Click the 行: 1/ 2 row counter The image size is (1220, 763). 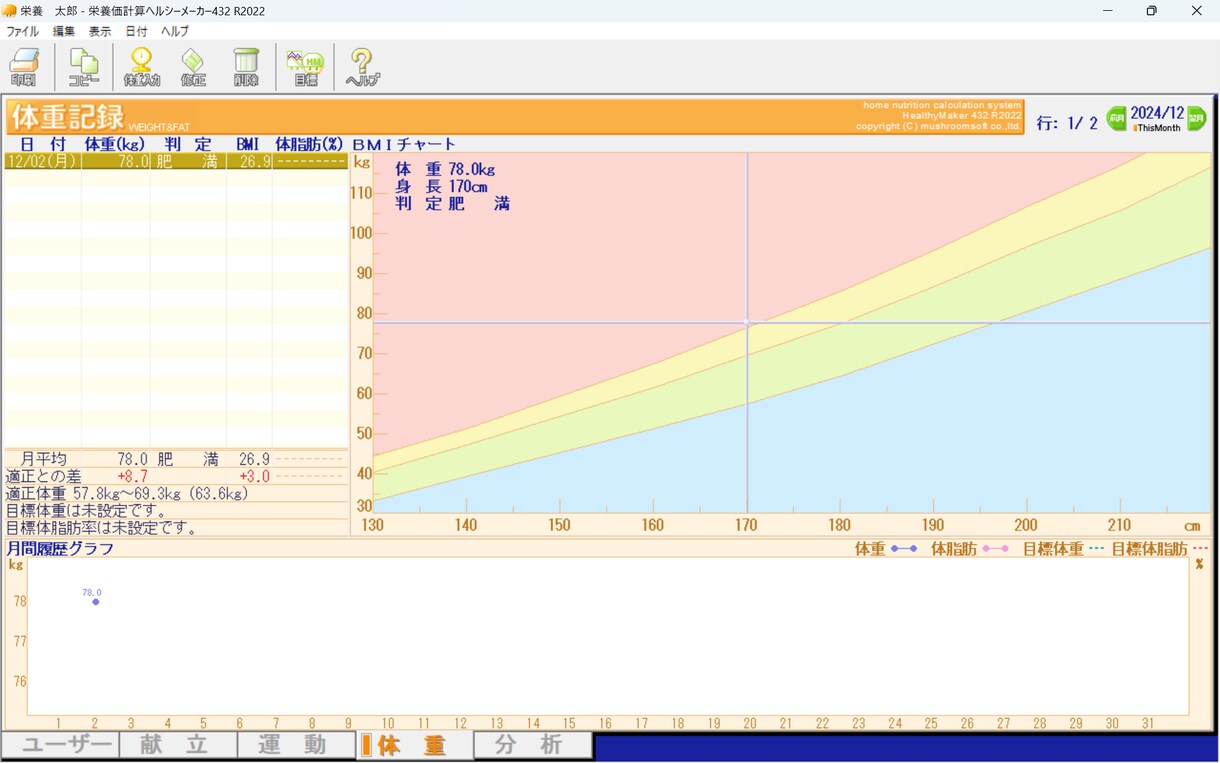coord(1067,123)
